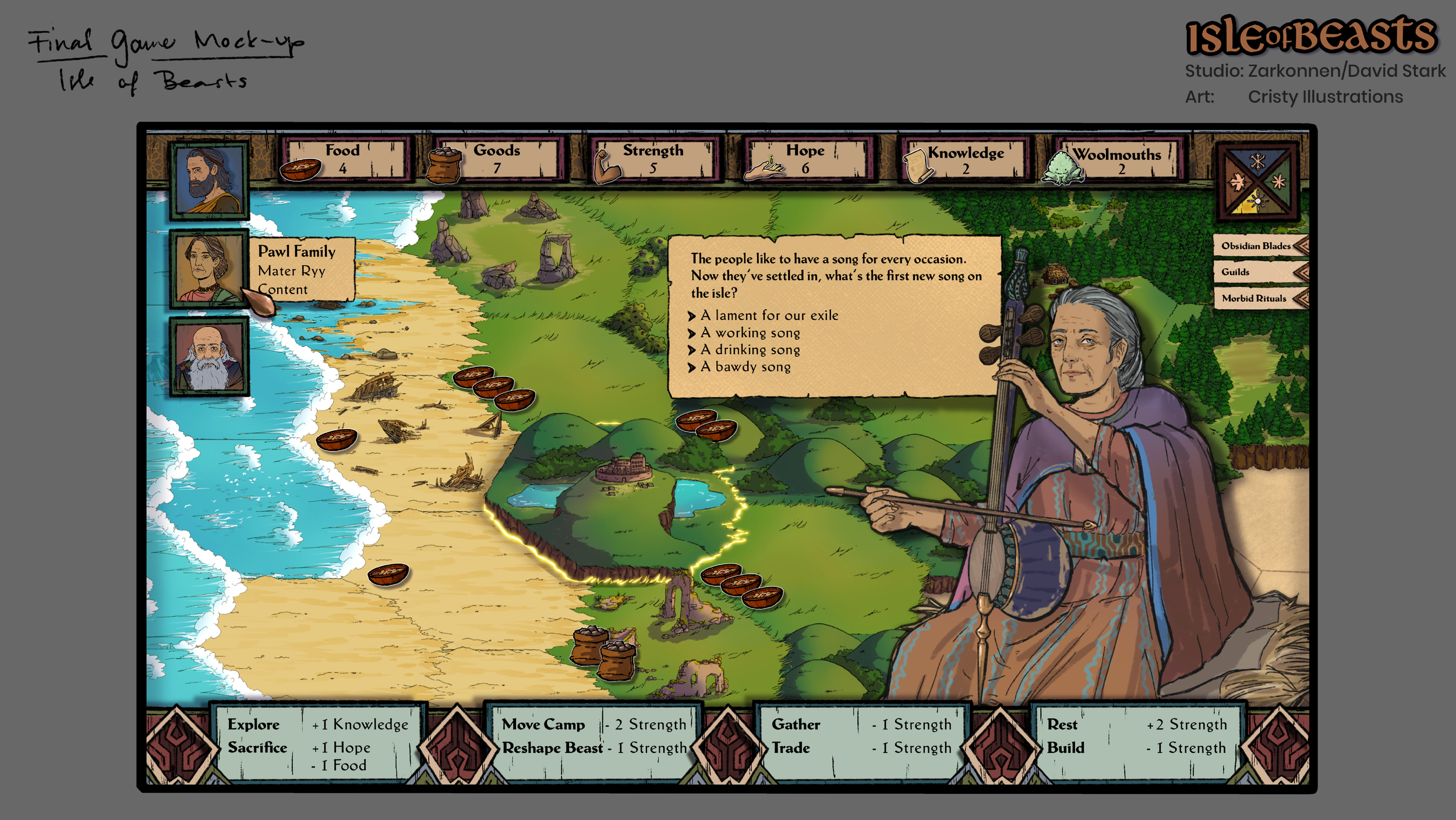Click the Goods count 7
The height and width of the screenshot is (820, 1456).
pos(497,168)
